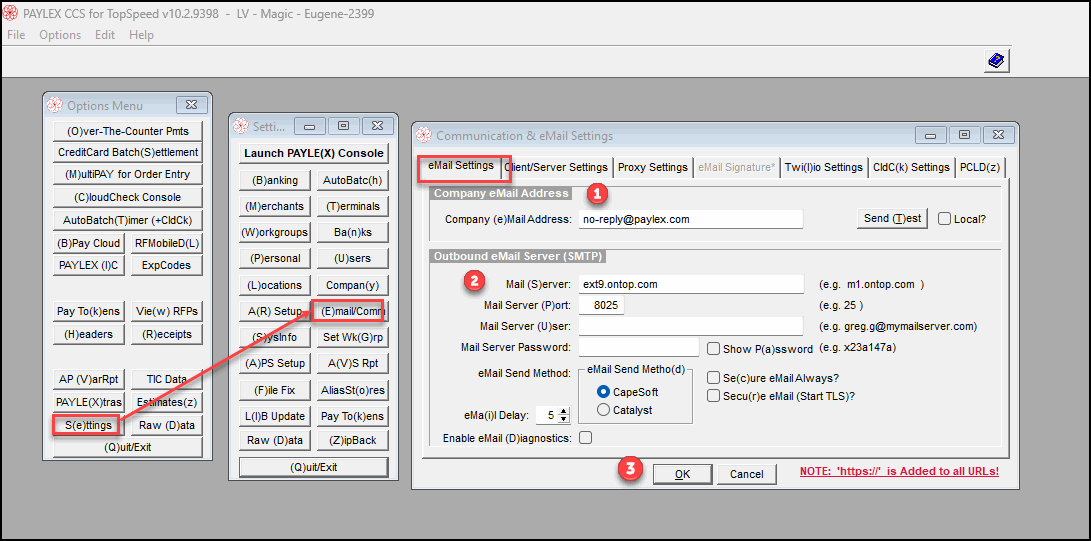Open Compan(y) settings
1091x541 pixels.
[x=352, y=285]
